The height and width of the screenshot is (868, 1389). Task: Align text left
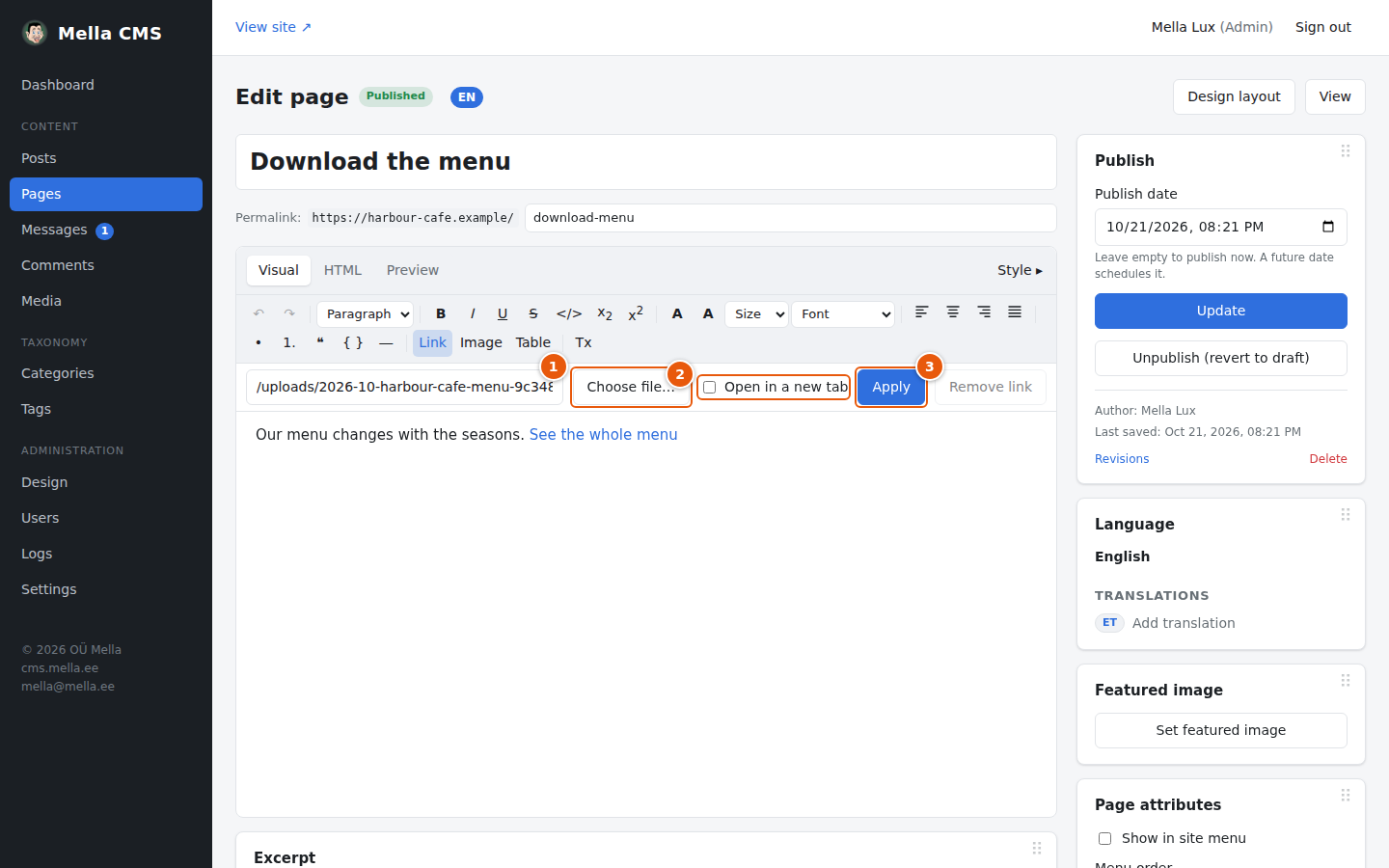point(922,312)
